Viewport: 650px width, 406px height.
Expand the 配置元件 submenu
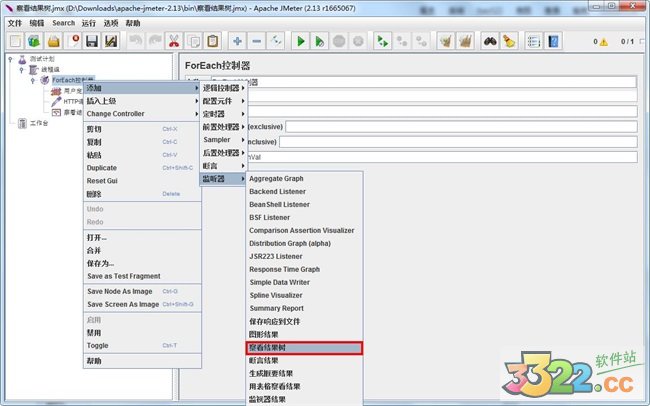click(x=223, y=101)
